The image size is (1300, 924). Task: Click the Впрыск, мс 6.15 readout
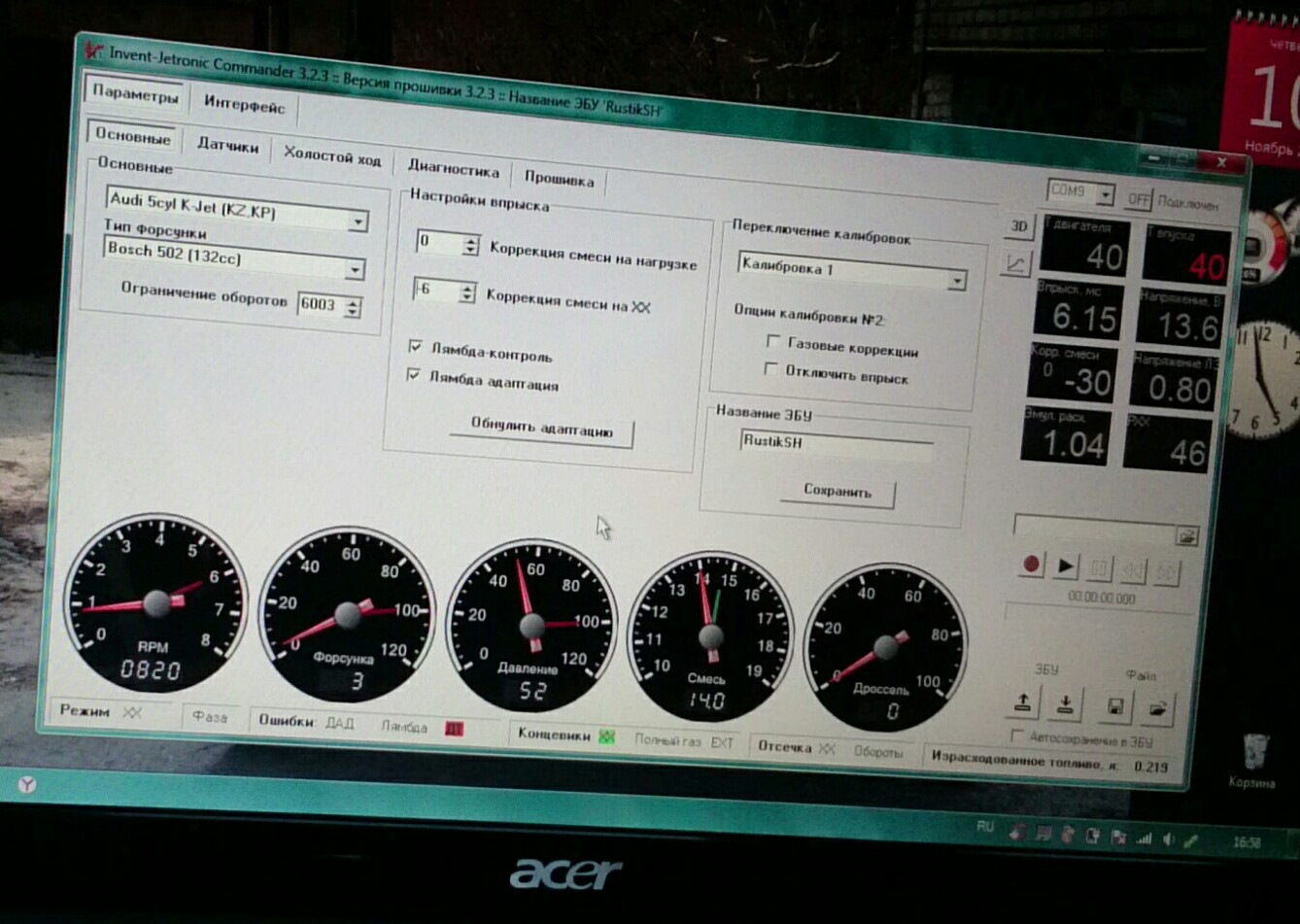[x=1079, y=310]
